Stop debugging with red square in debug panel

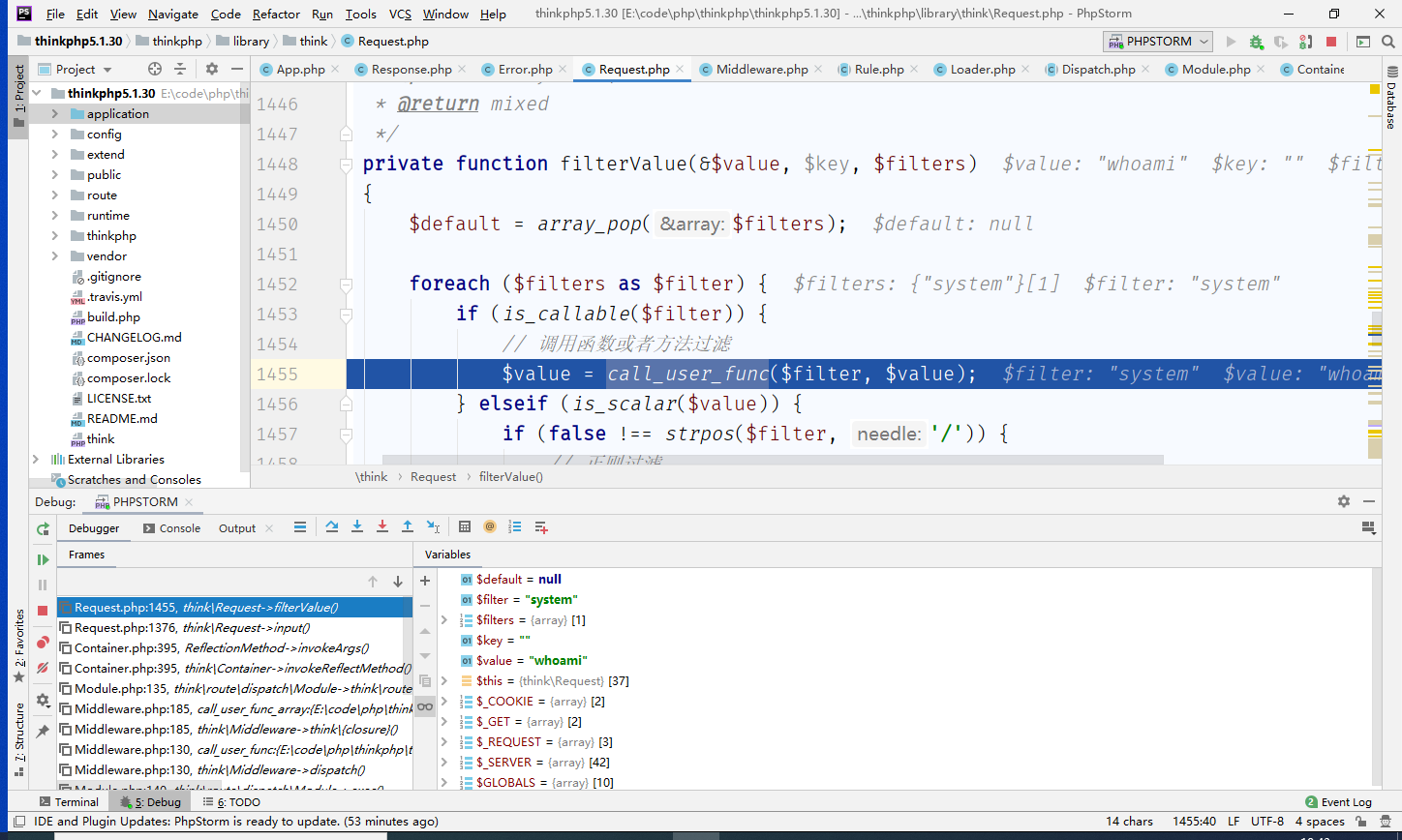click(x=43, y=610)
